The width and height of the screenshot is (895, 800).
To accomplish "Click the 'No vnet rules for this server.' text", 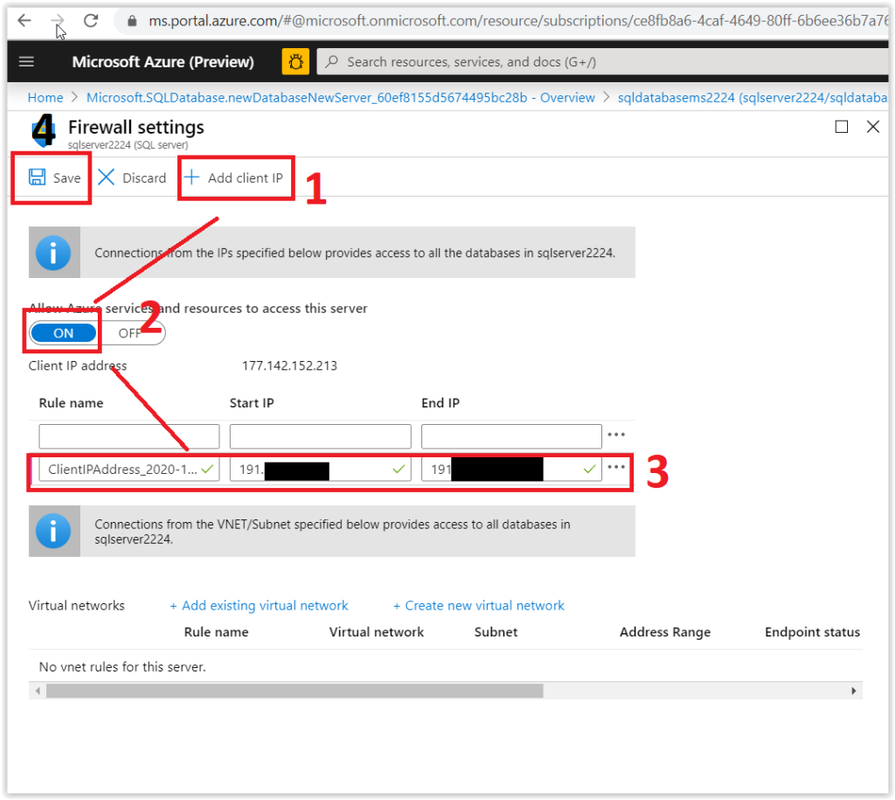I will click(122, 666).
